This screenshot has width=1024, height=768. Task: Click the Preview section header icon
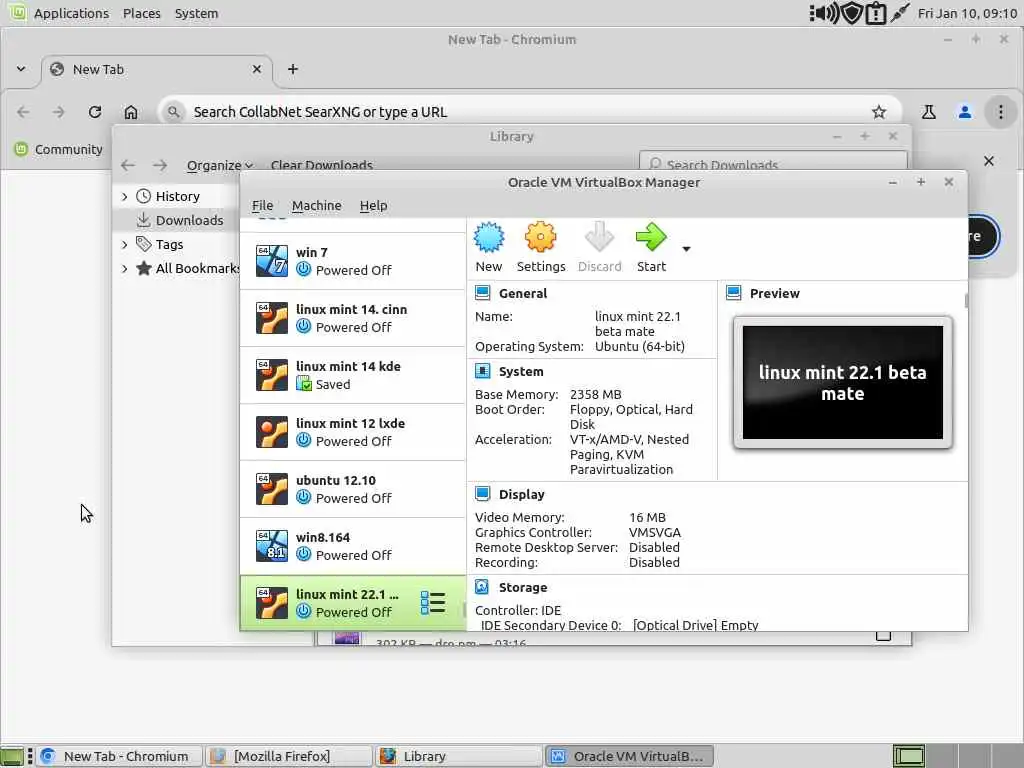[x=733, y=293]
